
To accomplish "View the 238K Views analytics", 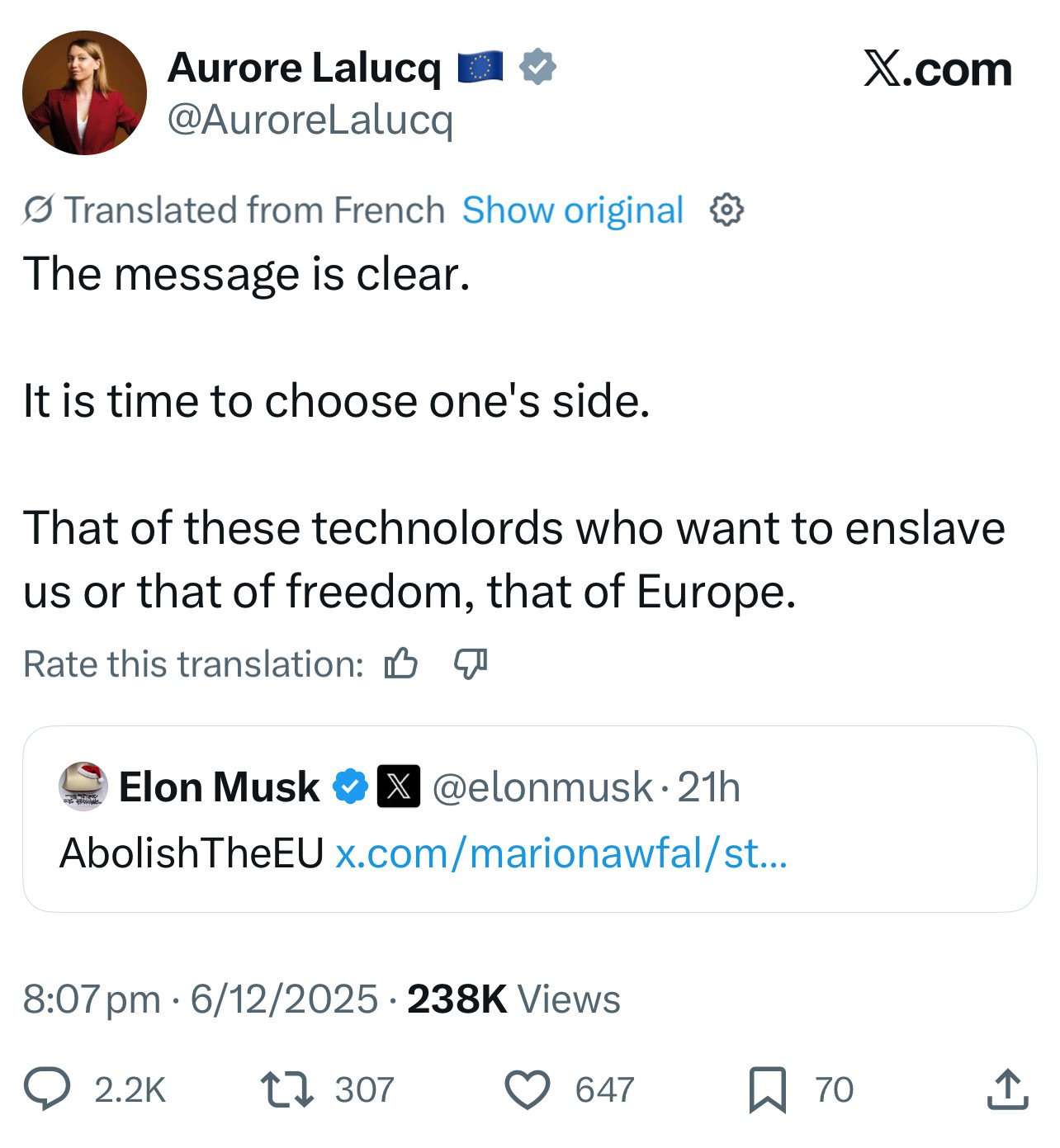I will pyautogui.click(x=513, y=999).
